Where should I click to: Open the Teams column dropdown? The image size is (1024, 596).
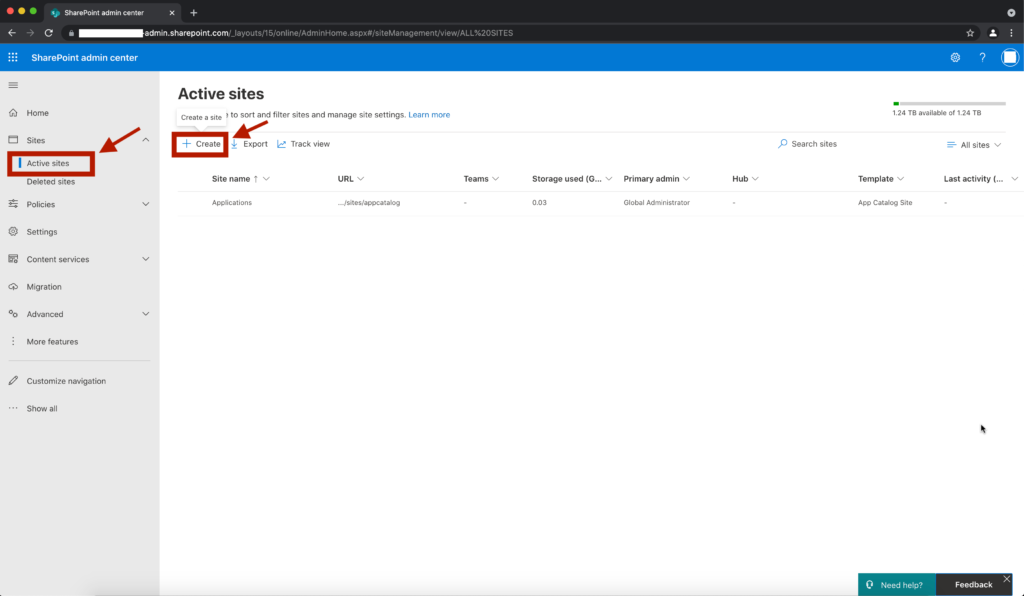[x=496, y=179]
